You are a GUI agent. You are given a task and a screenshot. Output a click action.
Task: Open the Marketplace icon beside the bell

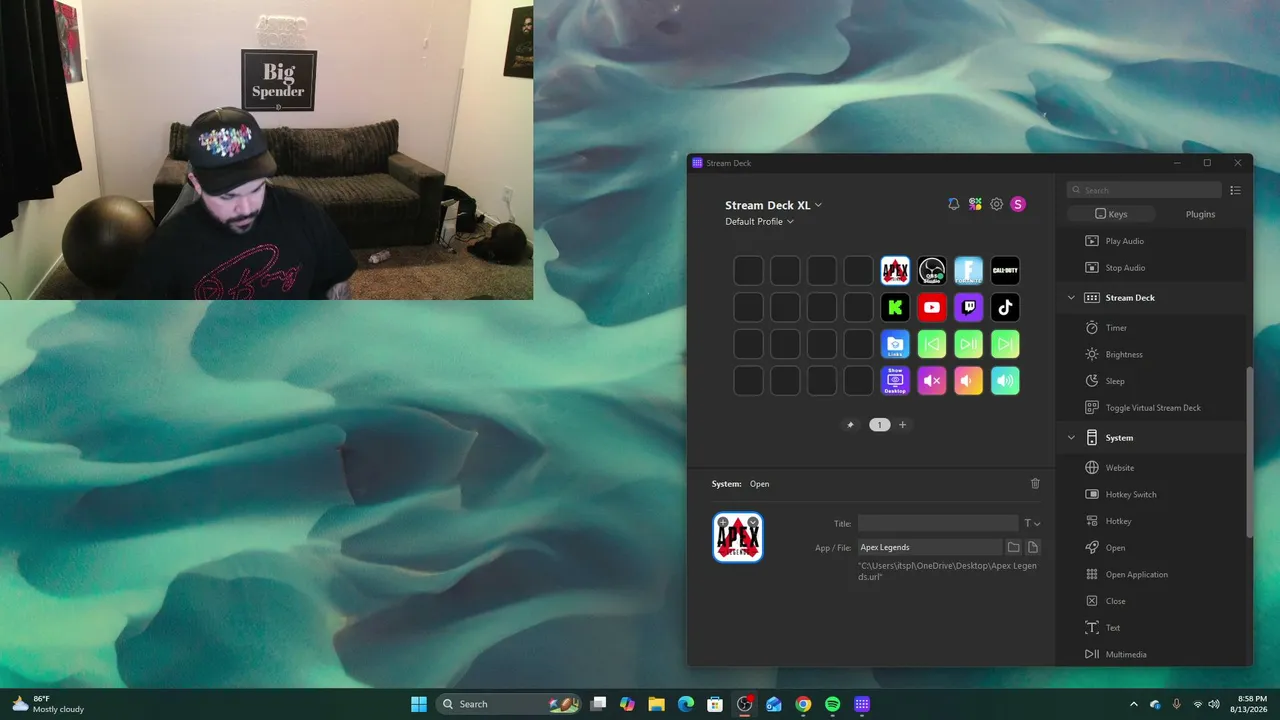pyautogui.click(x=975, y=204)
